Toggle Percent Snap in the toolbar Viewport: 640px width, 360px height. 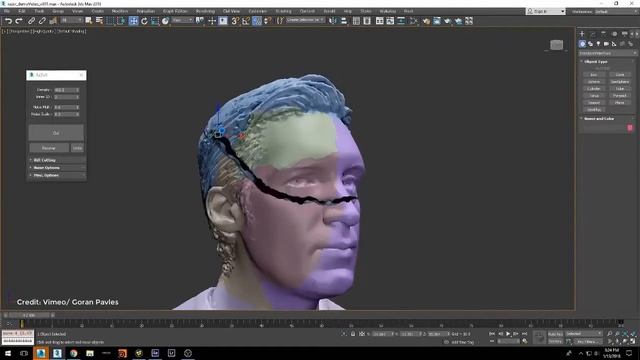257,21
